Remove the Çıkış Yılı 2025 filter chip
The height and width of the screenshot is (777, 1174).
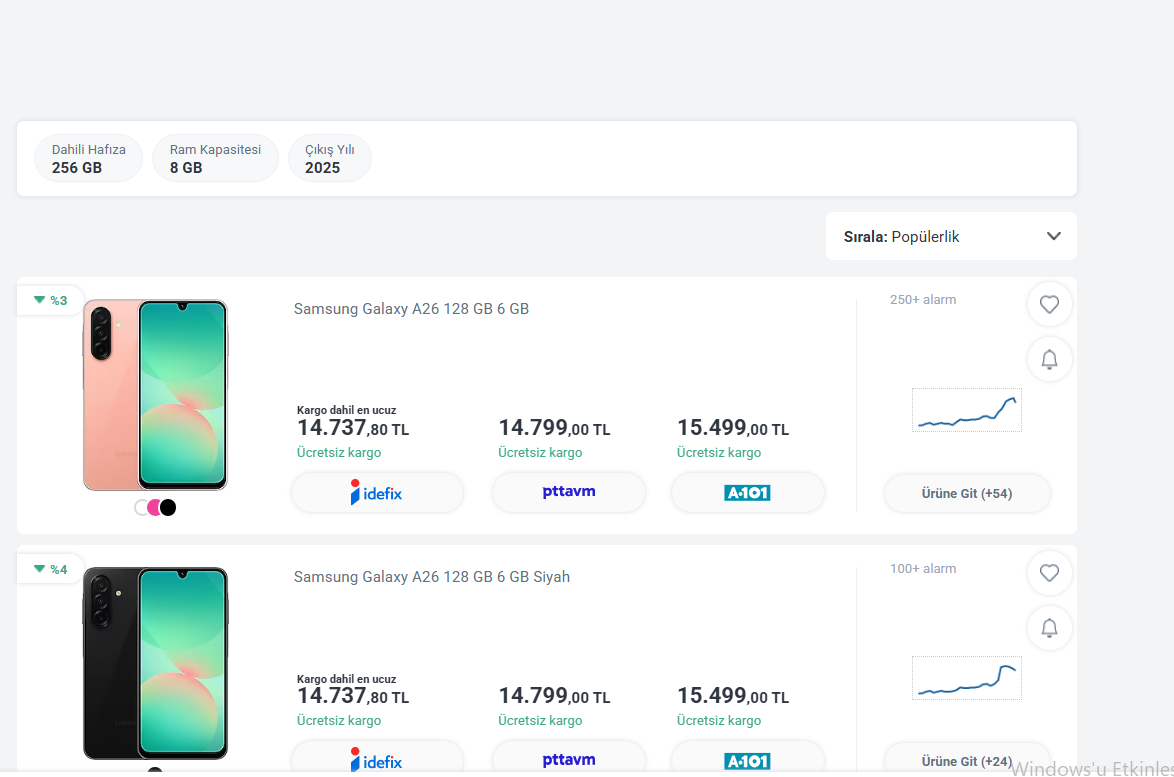pyautogui.click(x=329, y=158)
